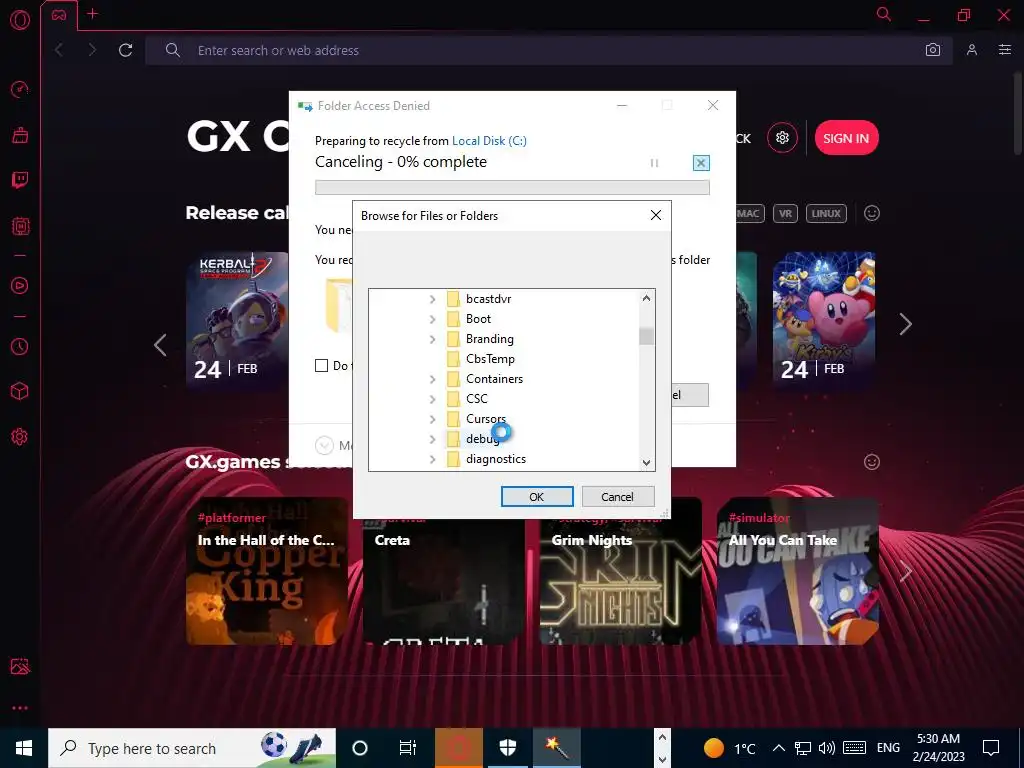
Task: Open the taskbar volume speaker icon
Action: coord(826,748)
